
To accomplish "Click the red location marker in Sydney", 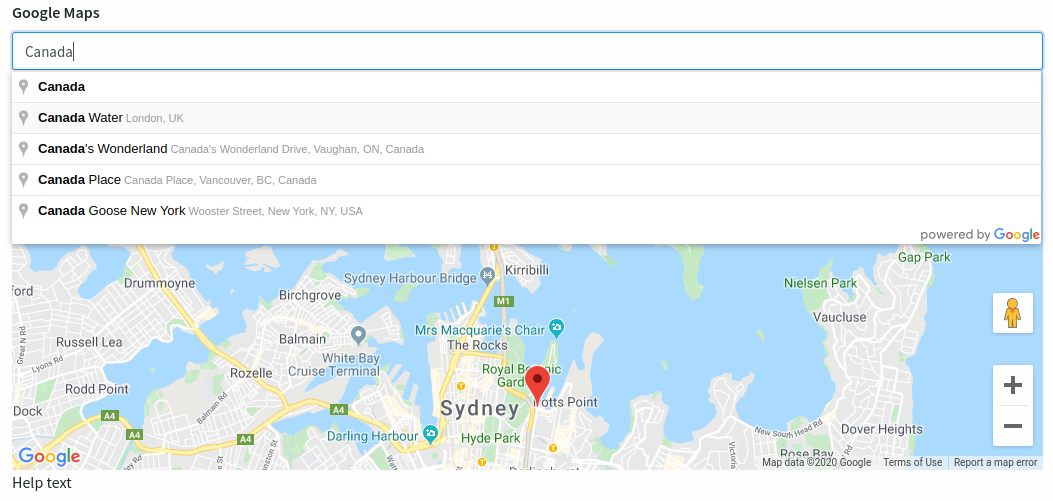I will [x=537, y=385].
